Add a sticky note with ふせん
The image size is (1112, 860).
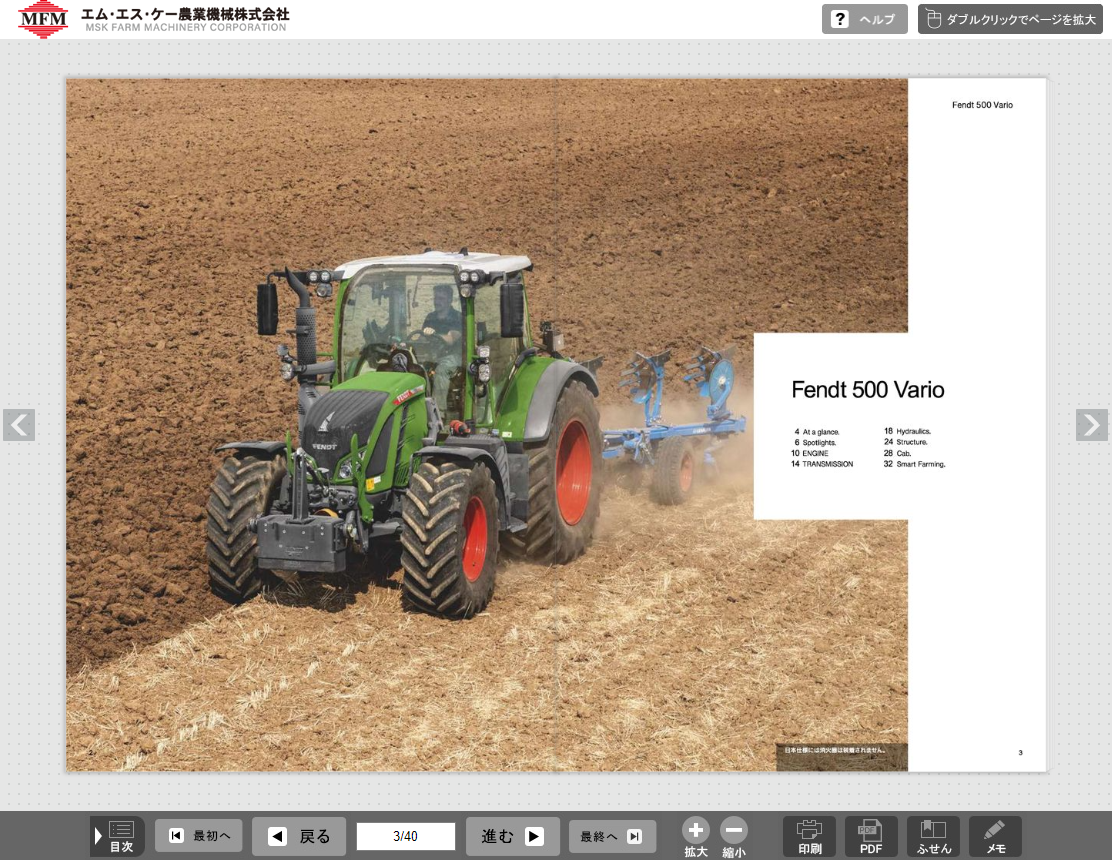933,837
